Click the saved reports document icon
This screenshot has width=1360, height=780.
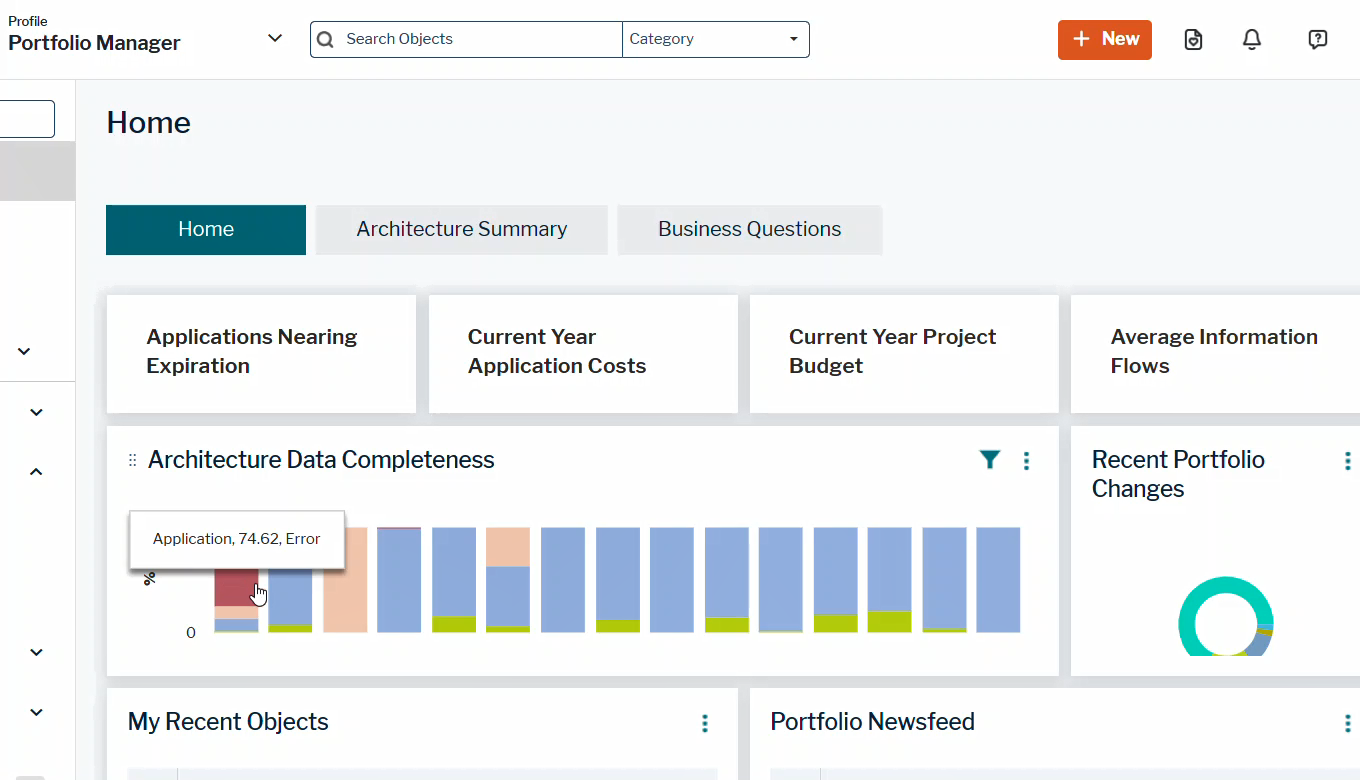coord(1192,39)
